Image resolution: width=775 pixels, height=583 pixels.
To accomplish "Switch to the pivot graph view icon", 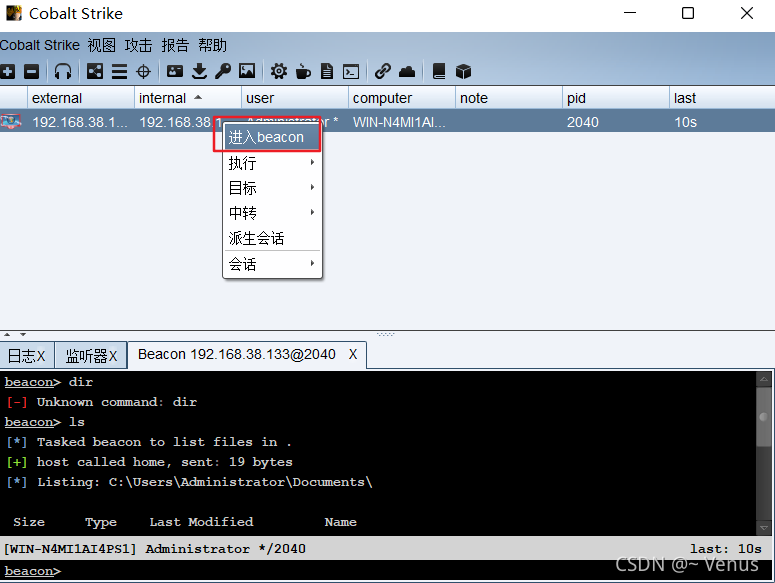I will click(x=95, y=72).
